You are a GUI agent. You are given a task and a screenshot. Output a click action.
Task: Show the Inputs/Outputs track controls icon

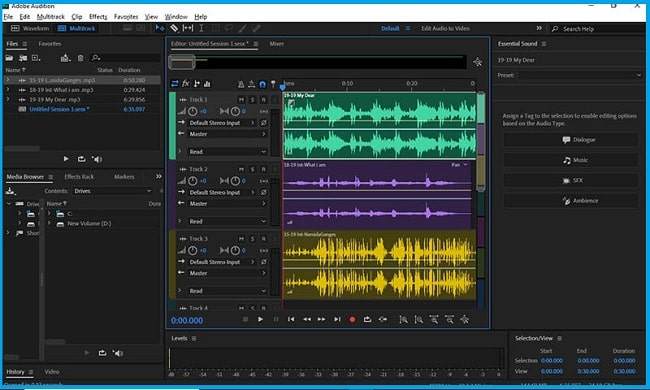click(x=175, y=84)
